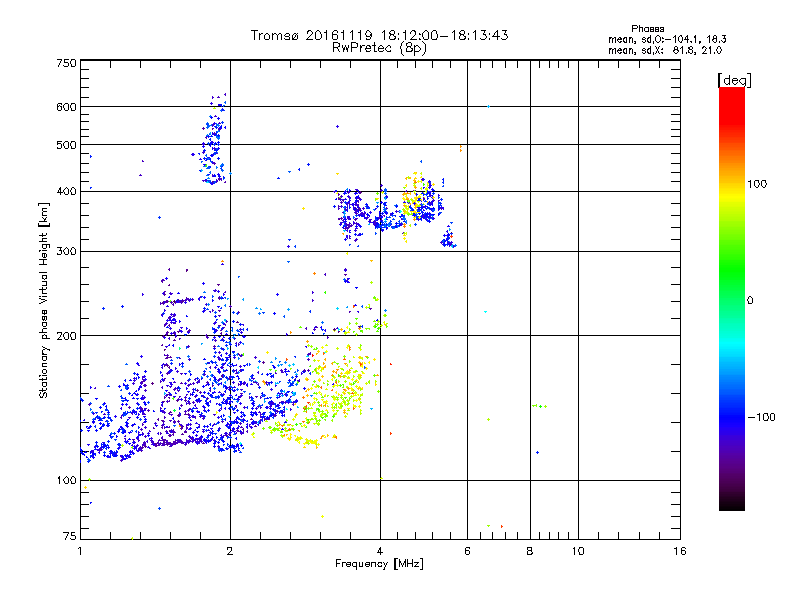Click the 'Phases' header label
Screen dimensions: 800x600
(x=647, y=29)
